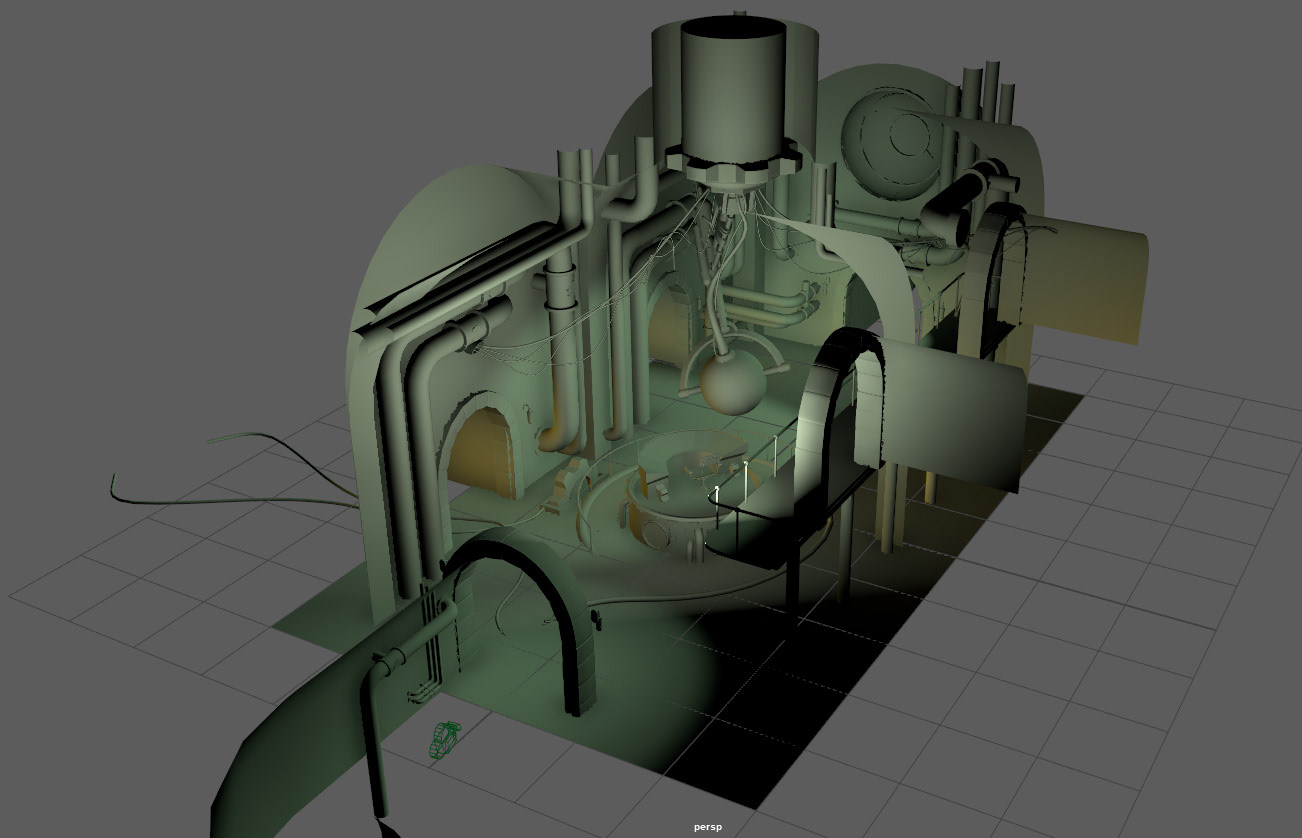Image resolution: width=1302 pixels, height=838 pixels.
Task: Select the large cylindrical tank on top
Action: point(733,87)
